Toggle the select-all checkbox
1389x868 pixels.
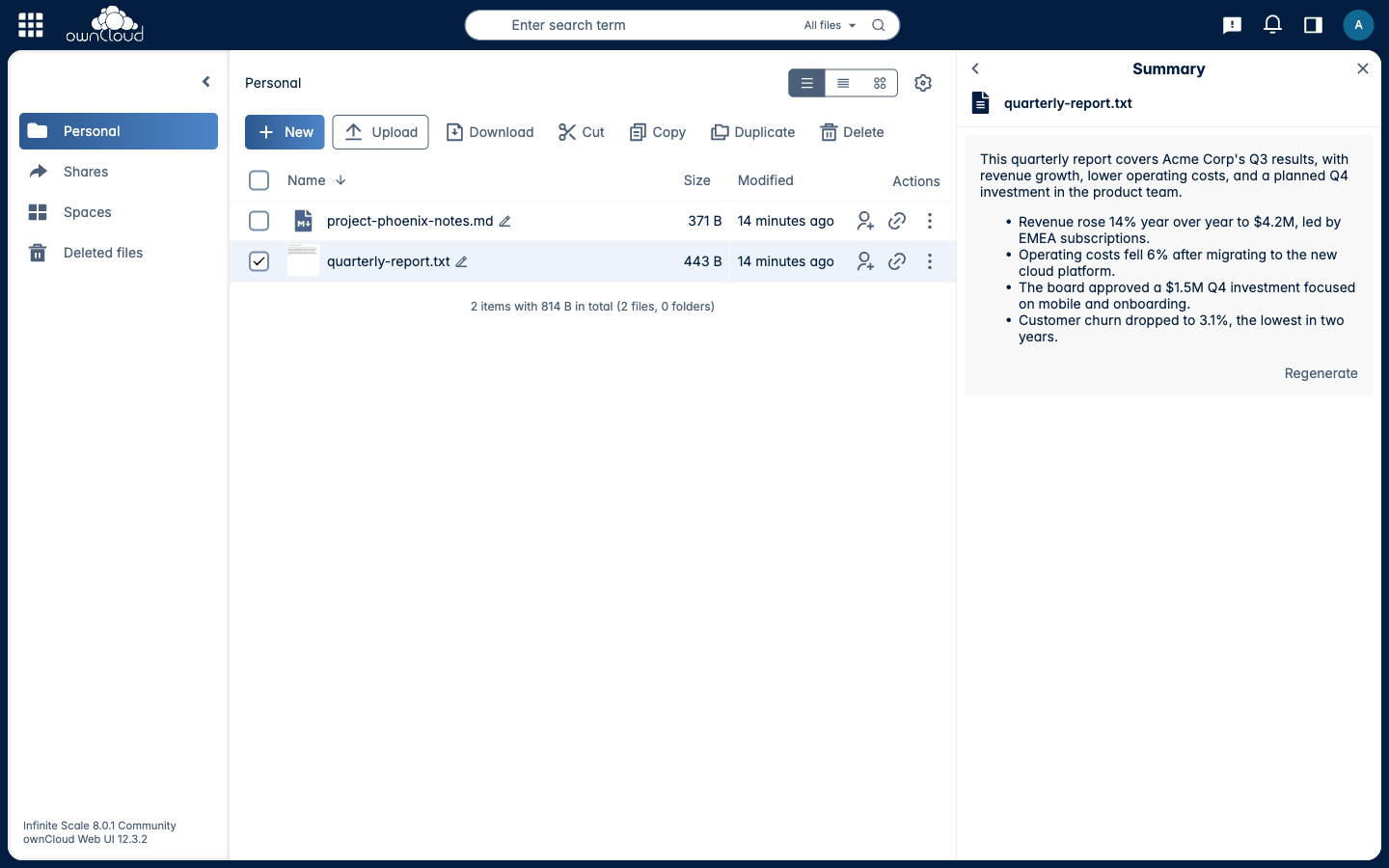coord(259,180)
